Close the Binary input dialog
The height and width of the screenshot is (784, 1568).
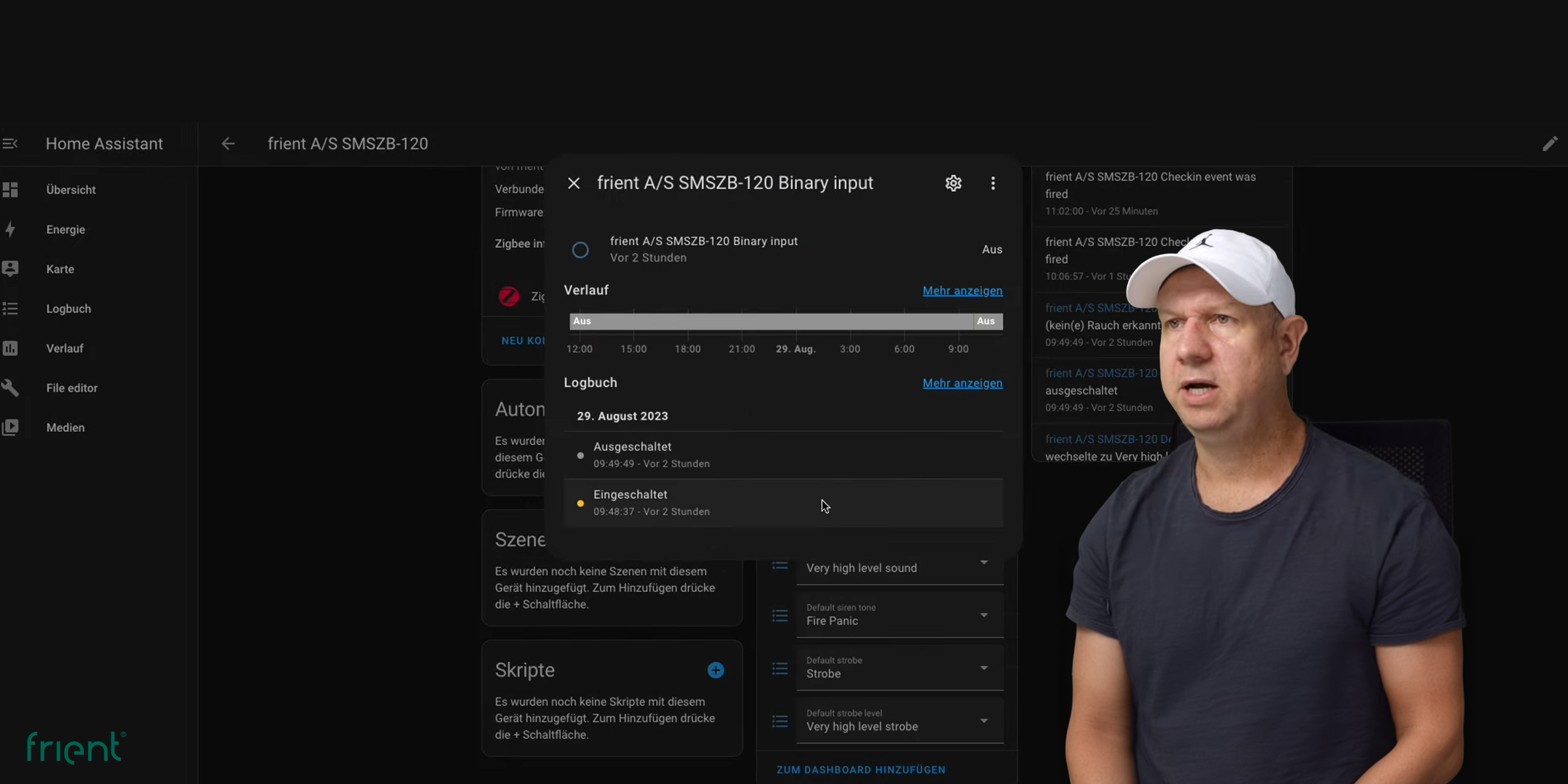coord(573,183)
